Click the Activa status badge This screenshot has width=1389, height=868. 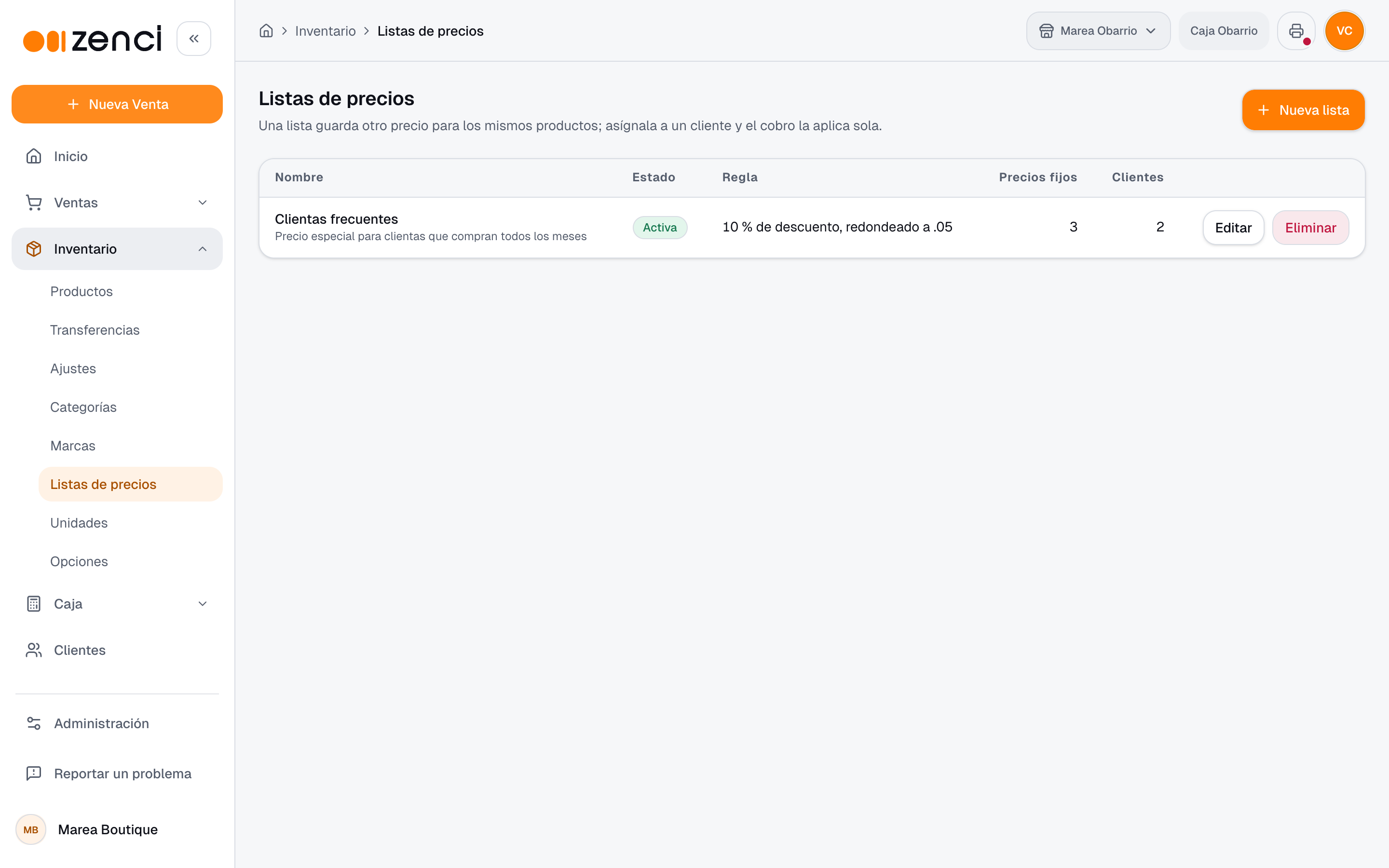click(659, 227)
